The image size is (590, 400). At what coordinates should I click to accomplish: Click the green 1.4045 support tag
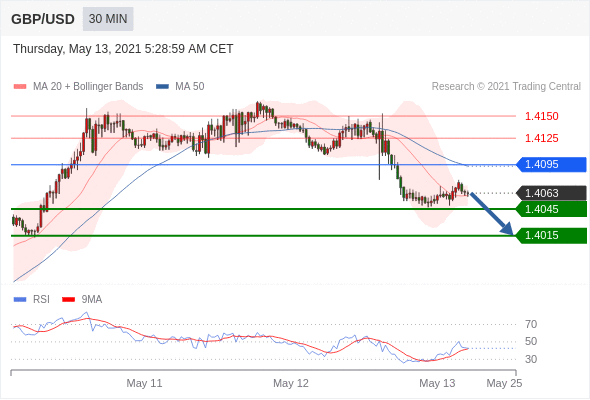(x=551, y=209)
